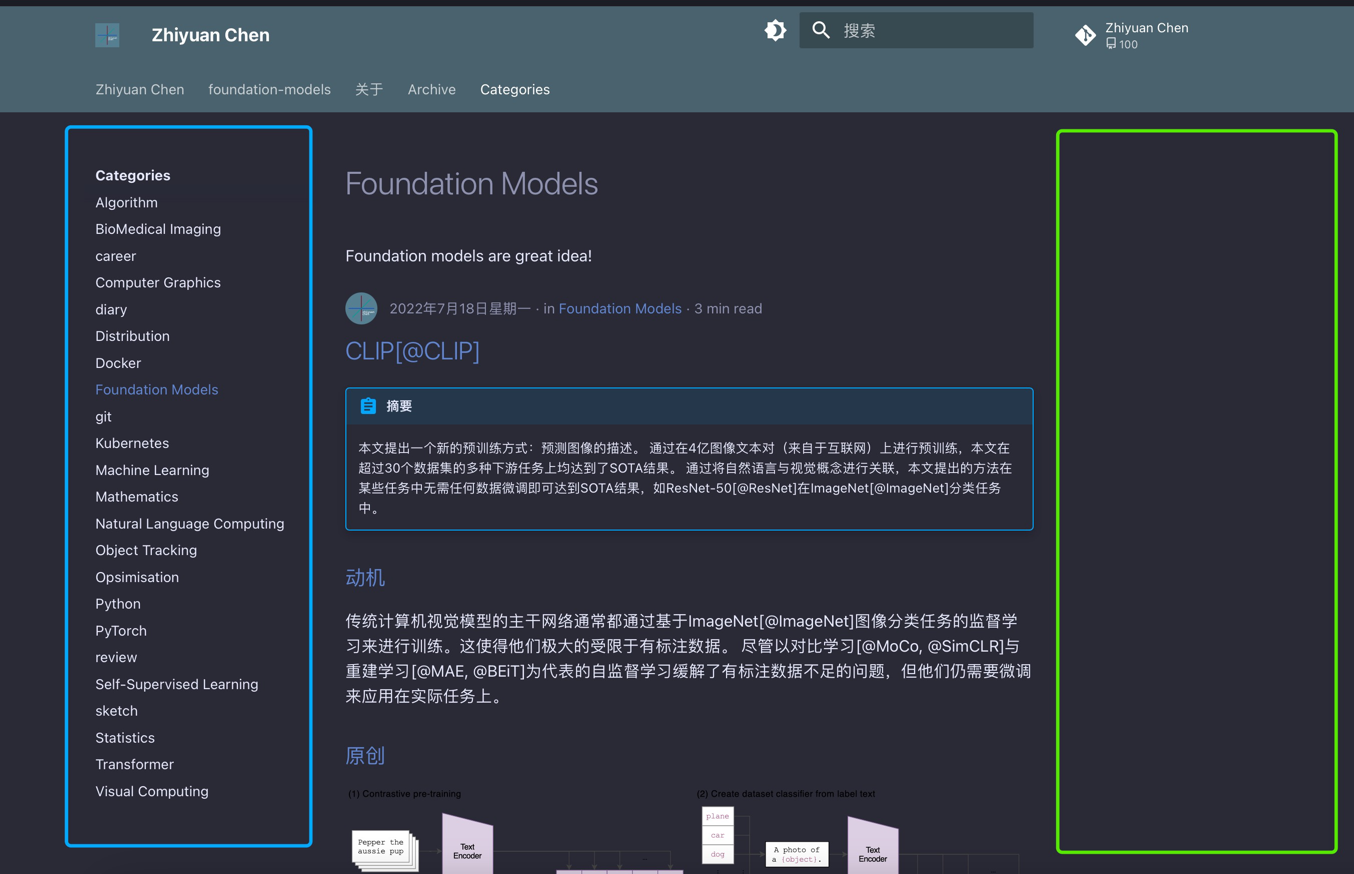Toggle the dark mode theme switcher

click(x=775, y=30)
